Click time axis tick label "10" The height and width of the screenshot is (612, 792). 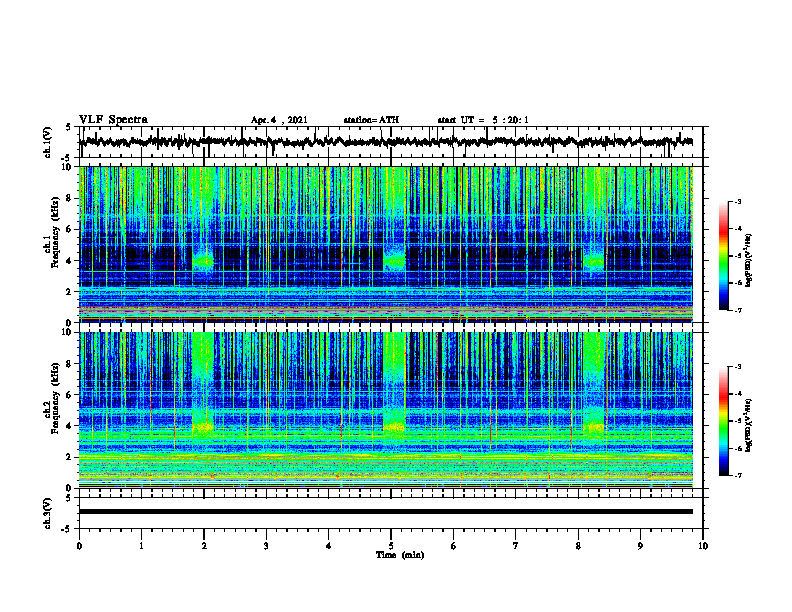(x=703, y=546)
